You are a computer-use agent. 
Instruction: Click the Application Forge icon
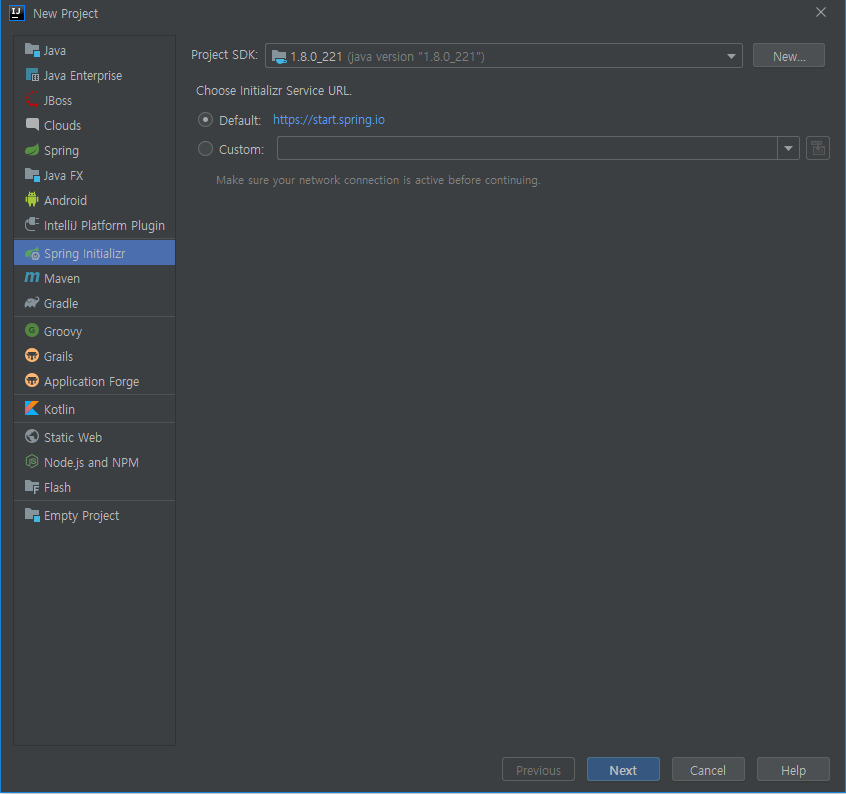(32, 380)
